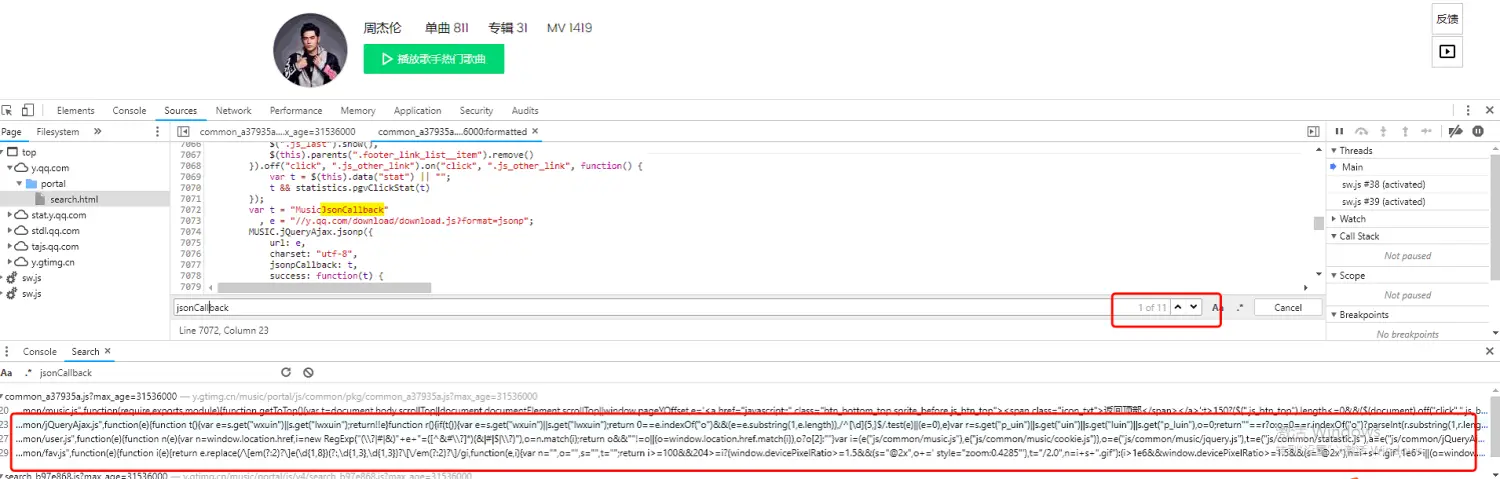Open the Application tab

pos(418,110)
